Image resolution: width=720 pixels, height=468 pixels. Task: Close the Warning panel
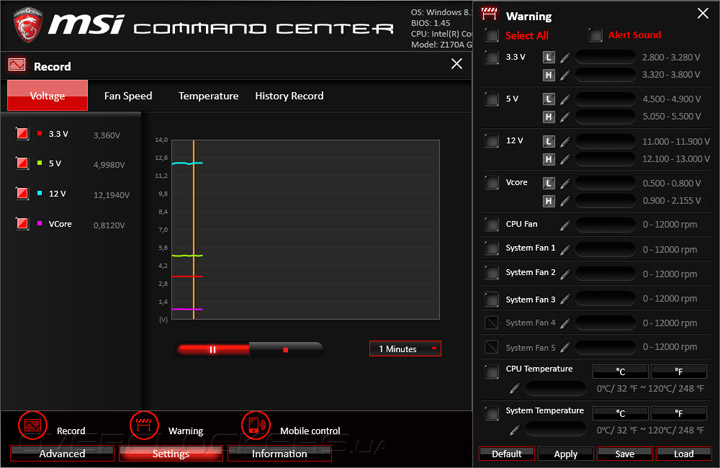point(703,13)
